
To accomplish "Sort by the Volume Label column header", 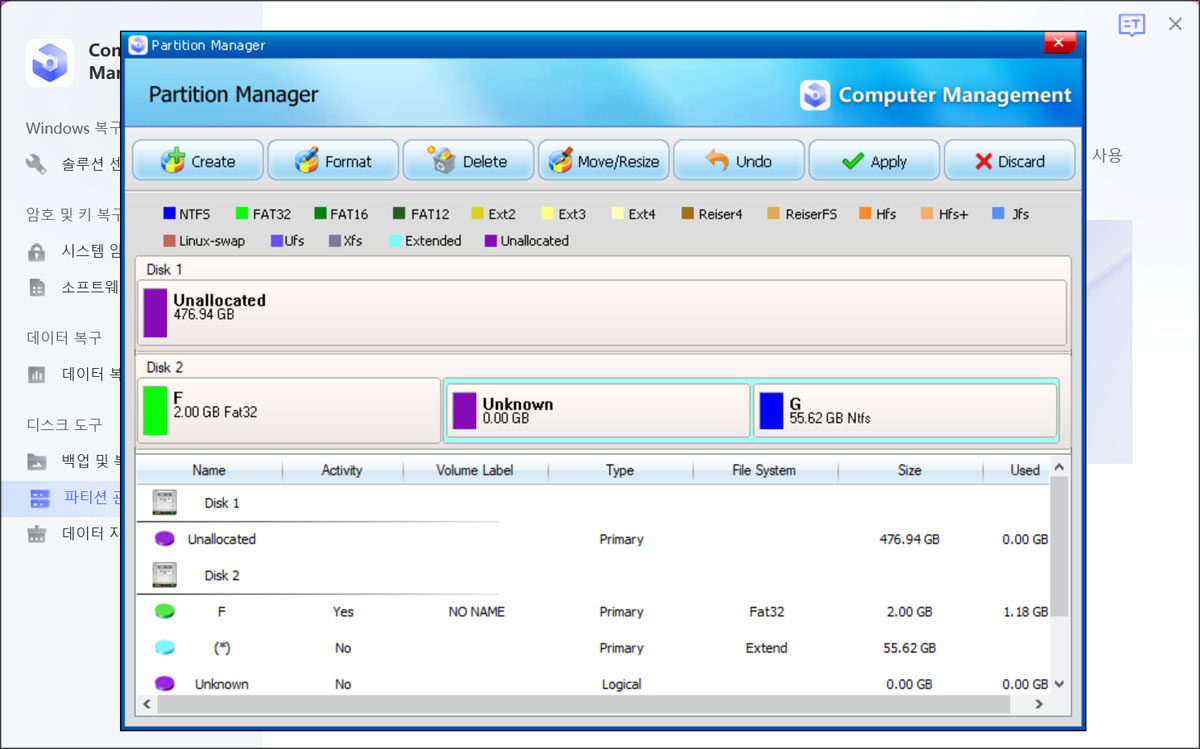I will 475,470.
